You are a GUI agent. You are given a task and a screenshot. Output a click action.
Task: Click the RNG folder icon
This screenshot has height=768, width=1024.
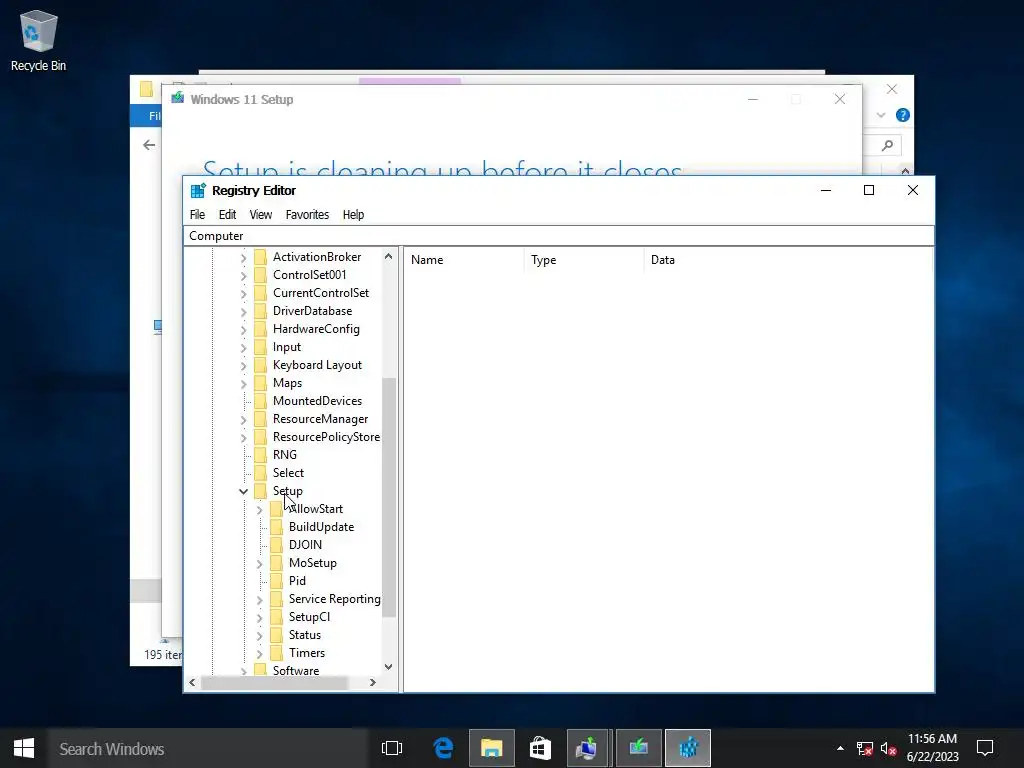click(x=260, y=455)
